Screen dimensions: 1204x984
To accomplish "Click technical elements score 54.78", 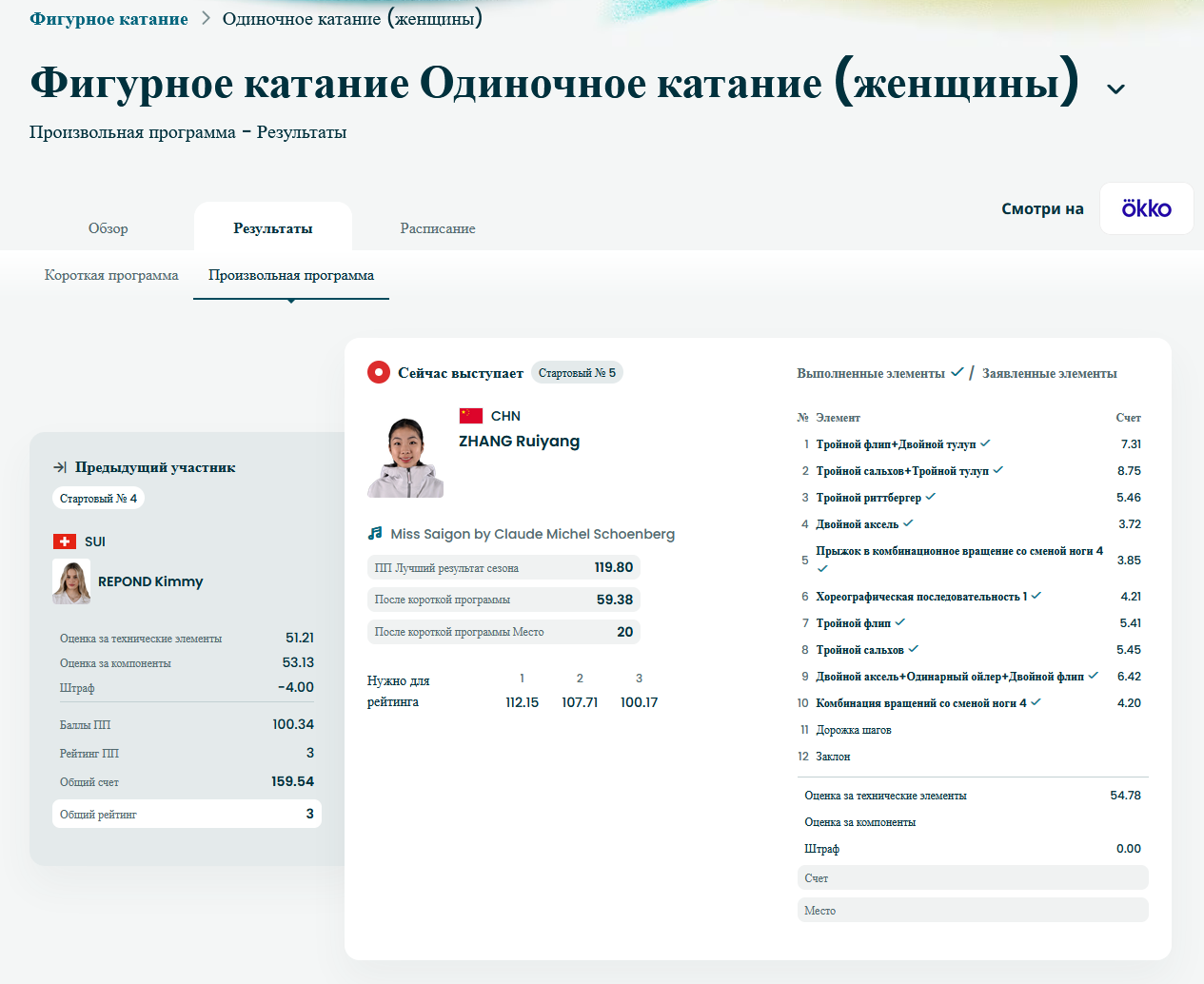I will coord(1125,795).
